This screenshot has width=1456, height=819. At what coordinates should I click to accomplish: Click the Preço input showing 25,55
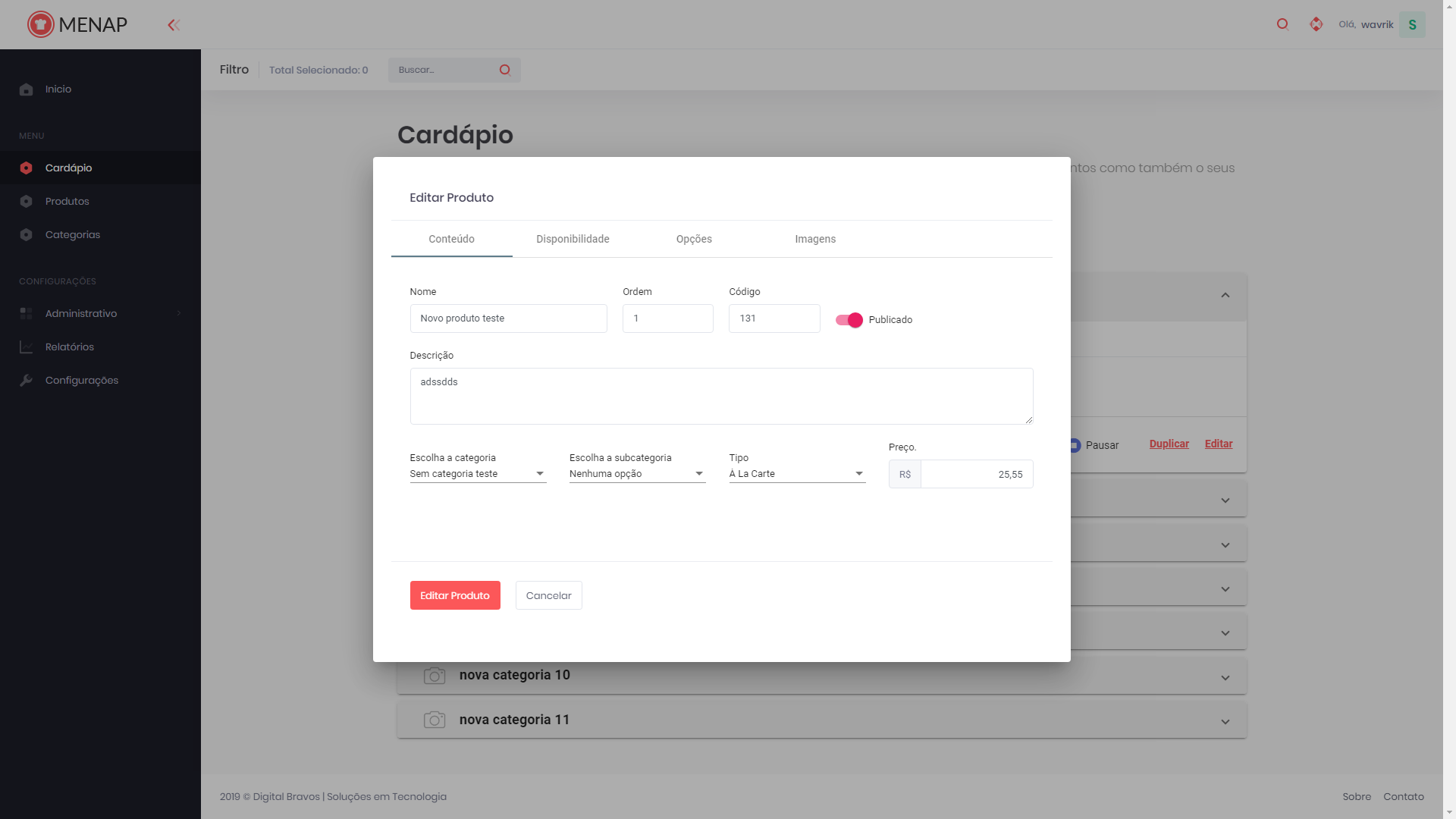(977, 474)
